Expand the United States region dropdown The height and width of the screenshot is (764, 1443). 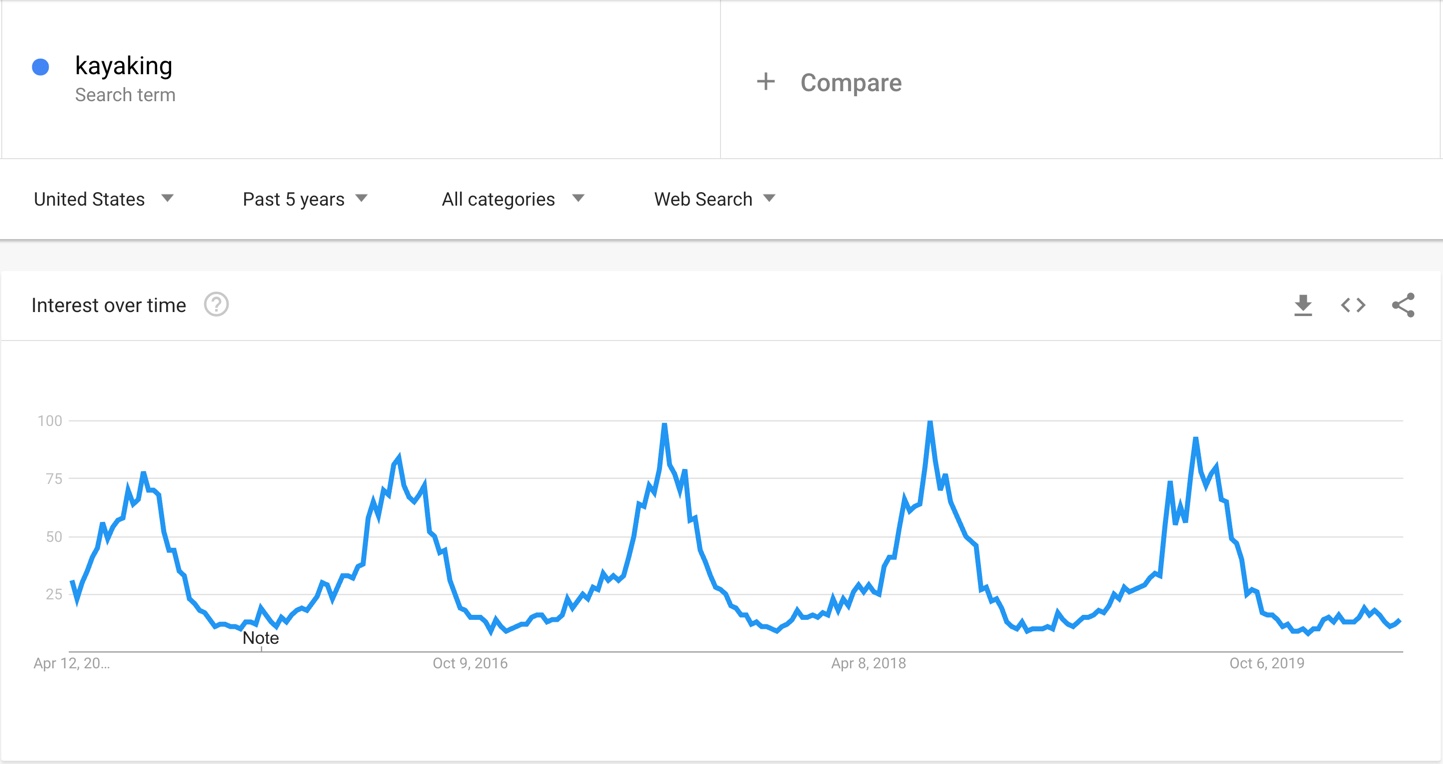tap(104, 199)
